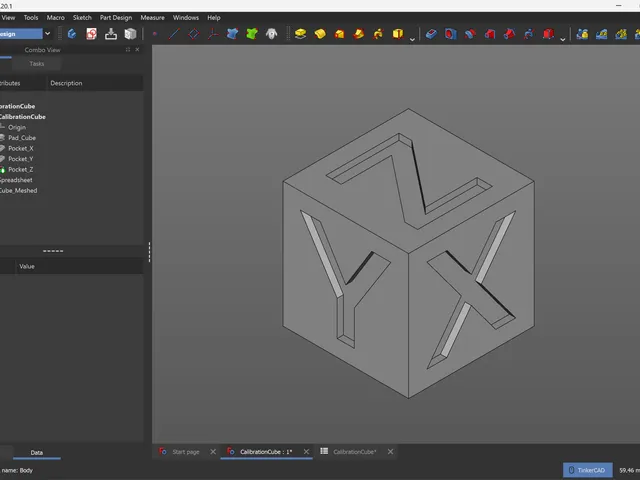Open the Measure menu
This screenshot has height=480, width=640.
pos(152,18)
